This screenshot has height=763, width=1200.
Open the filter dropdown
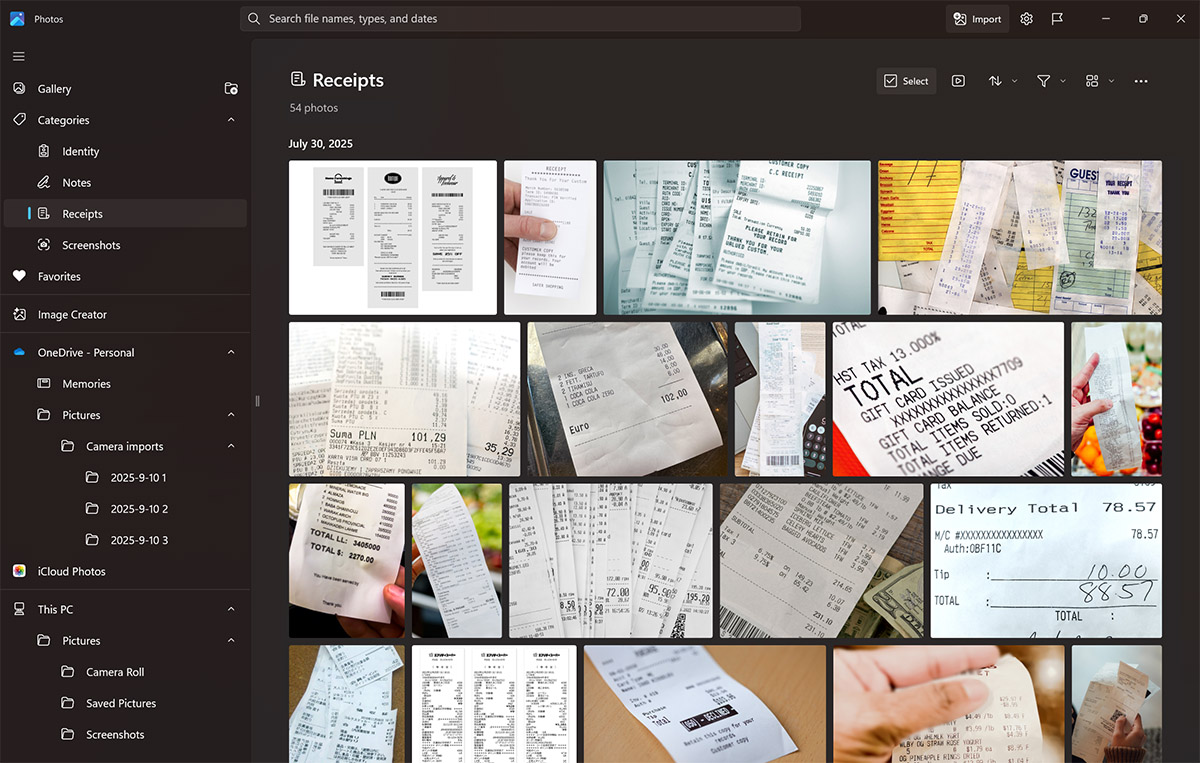[1050, 81]
